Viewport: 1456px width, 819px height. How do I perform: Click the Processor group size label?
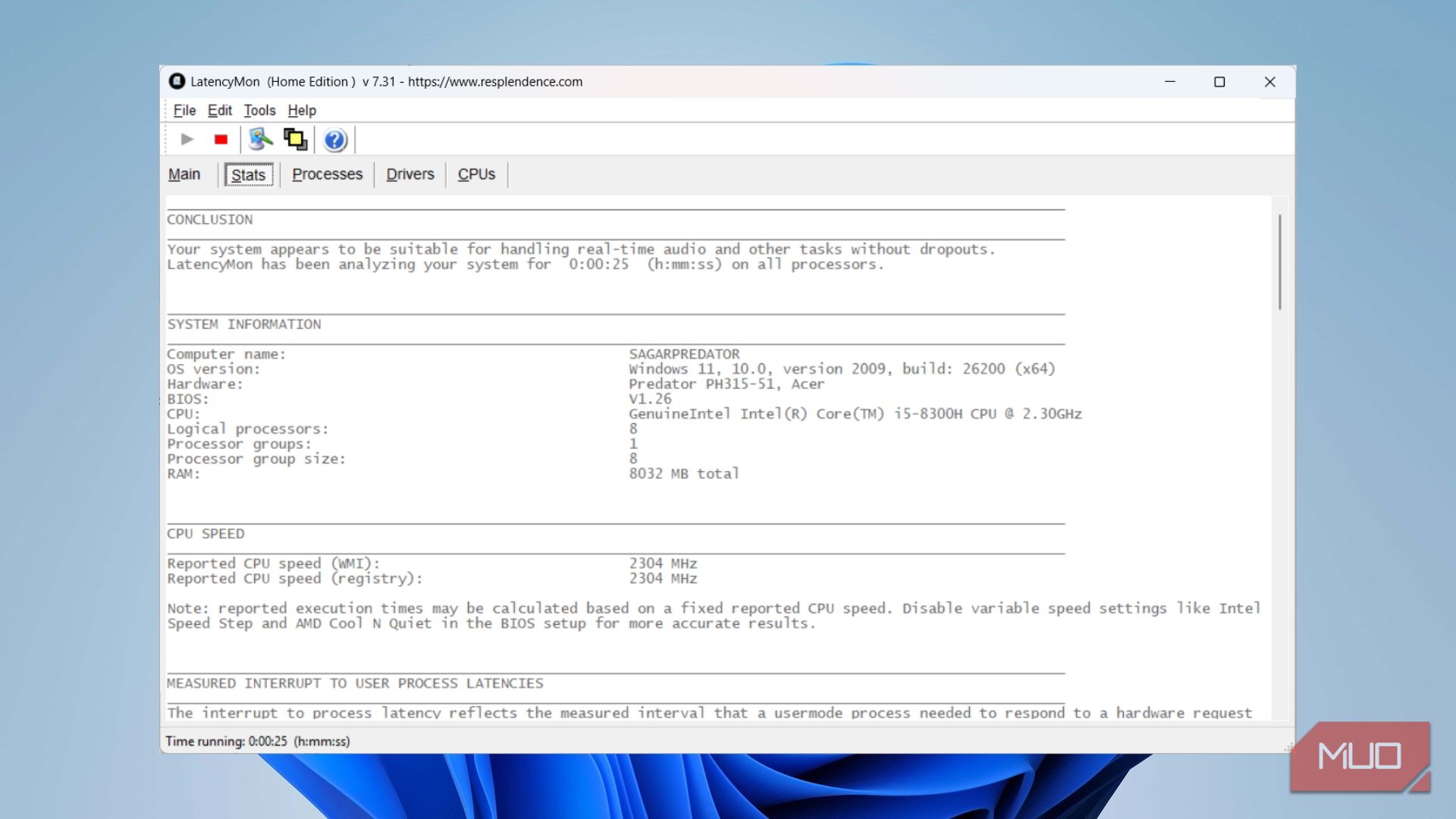point(256,460)
